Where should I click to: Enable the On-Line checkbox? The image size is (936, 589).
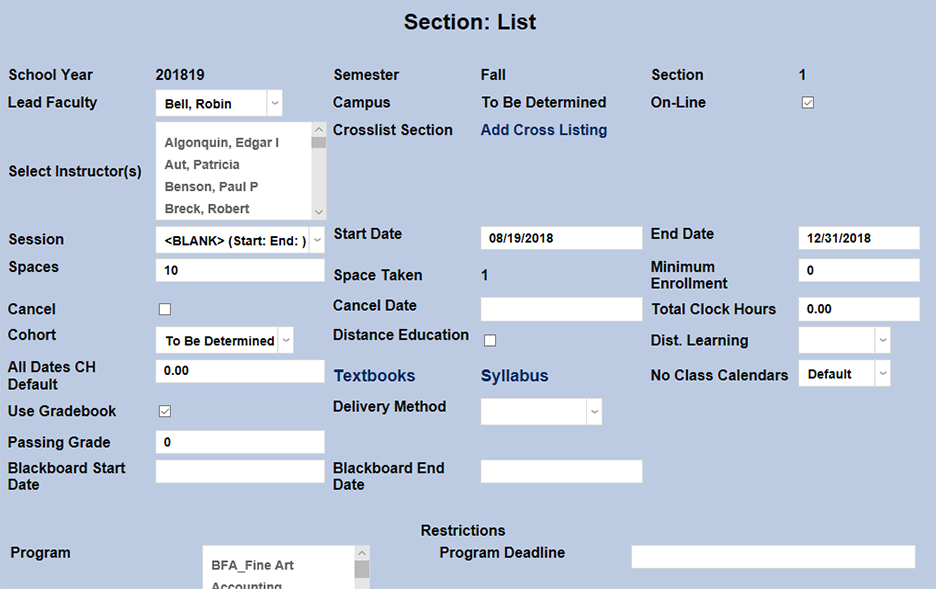(x=807, y=101)
